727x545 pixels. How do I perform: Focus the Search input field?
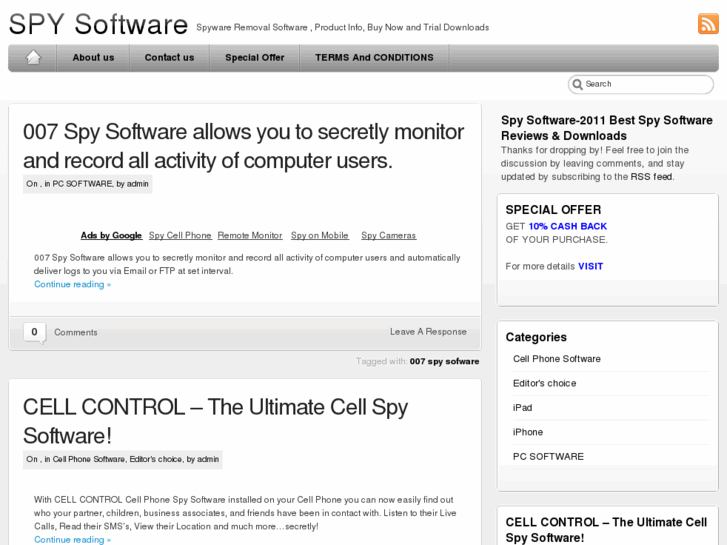[645, 84]
